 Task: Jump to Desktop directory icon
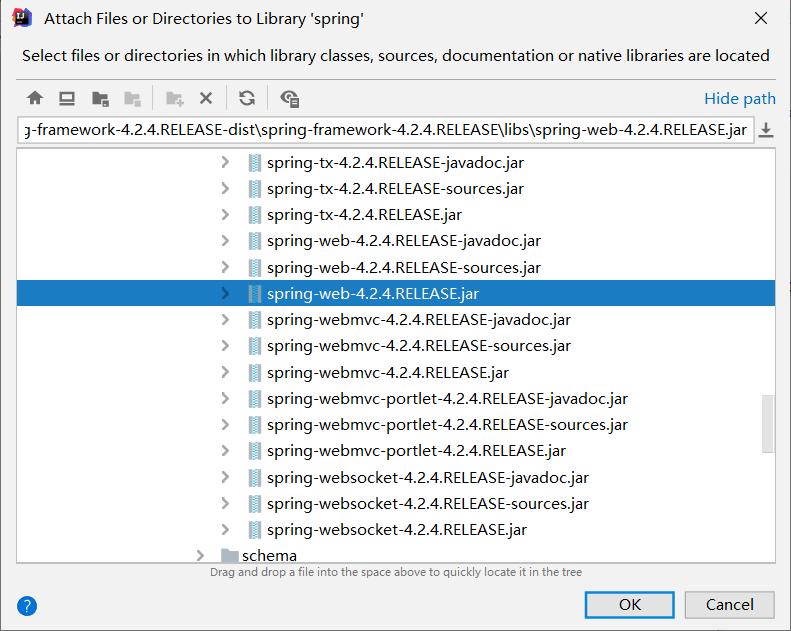point(67,98)
